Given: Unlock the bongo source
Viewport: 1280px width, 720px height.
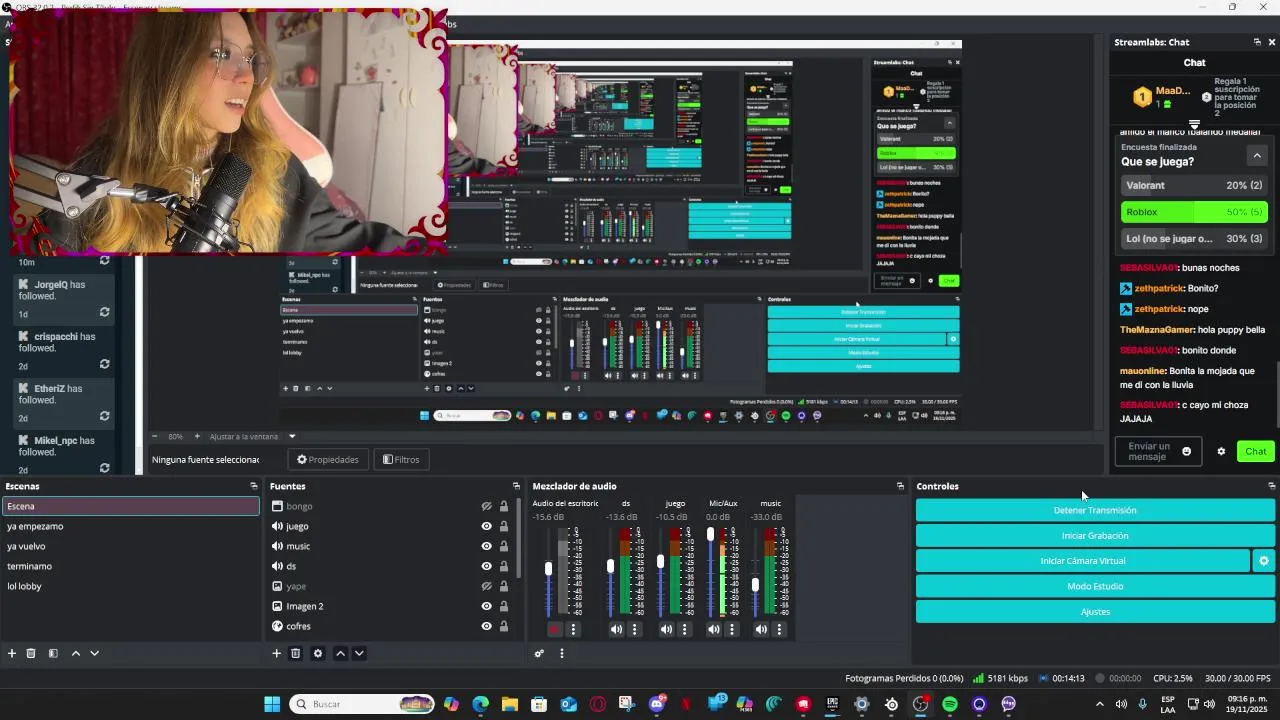Looking at the screenshot, I should coord(504,506).
